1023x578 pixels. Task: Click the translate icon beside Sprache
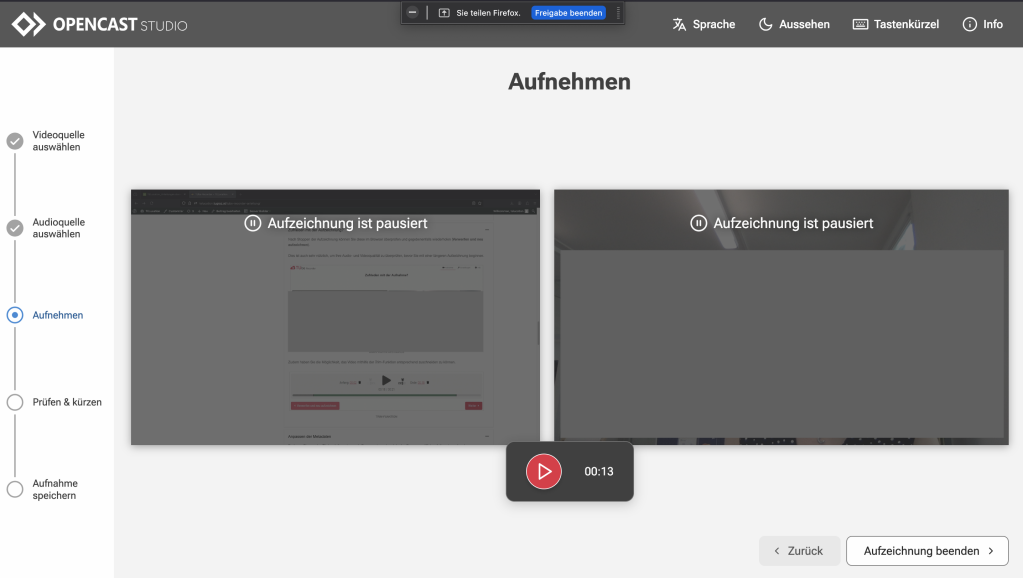coord(679,24)
